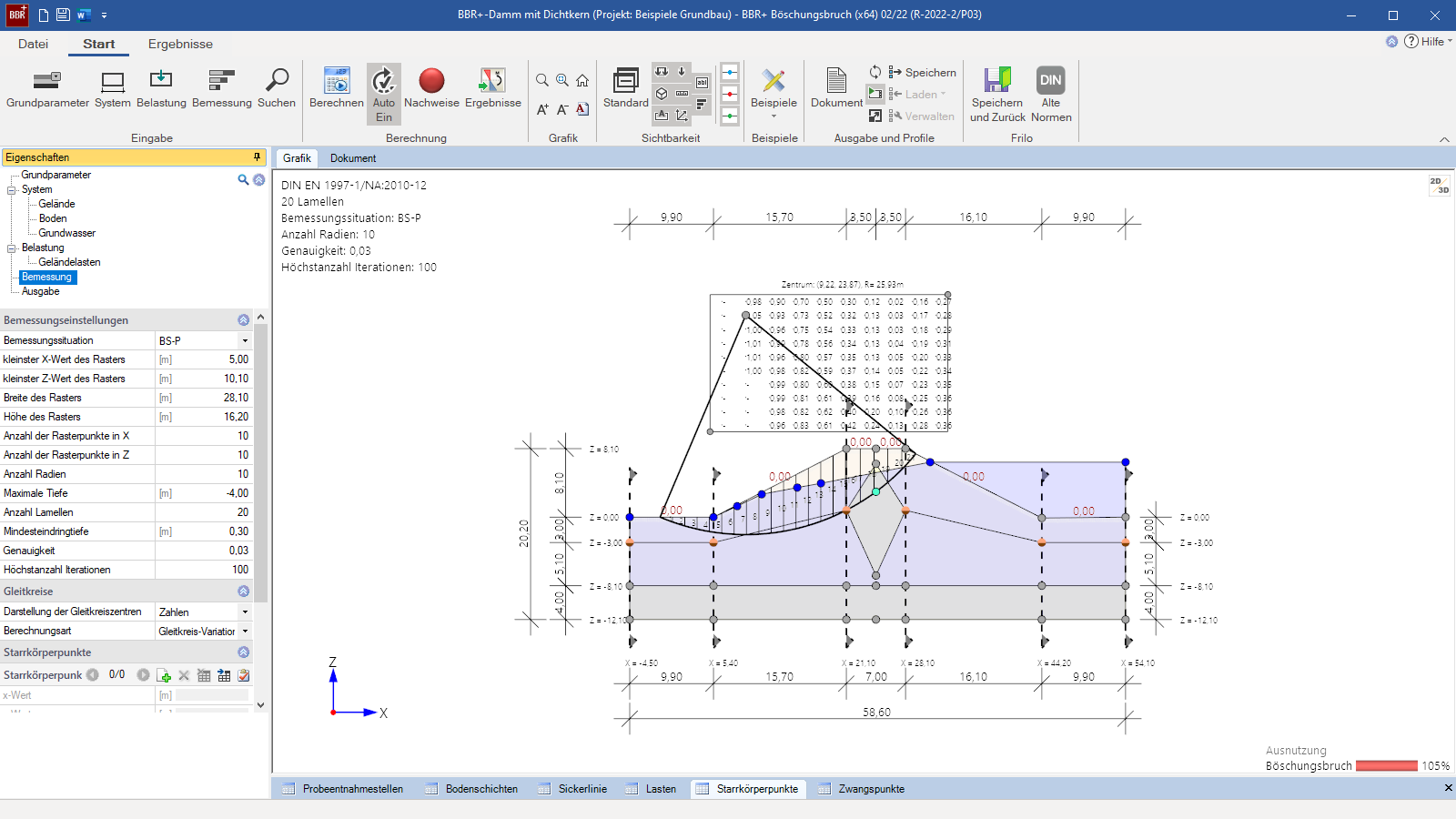This screenshot has width=1456, height=819.
Task: Select Grundwasser in the tree
Action: click(x=66, y=233)
